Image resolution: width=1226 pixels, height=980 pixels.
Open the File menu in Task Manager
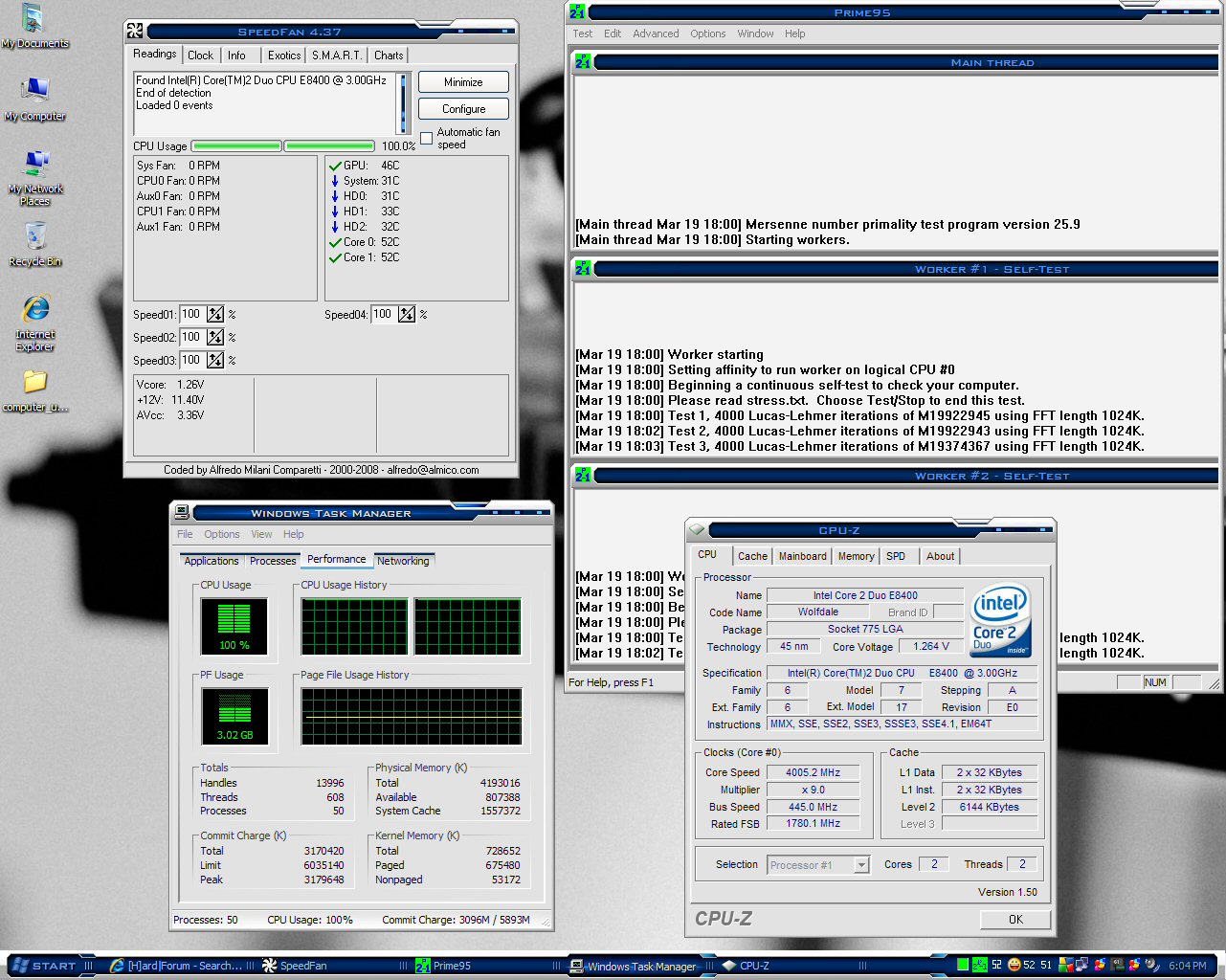(x=185, y=534)
